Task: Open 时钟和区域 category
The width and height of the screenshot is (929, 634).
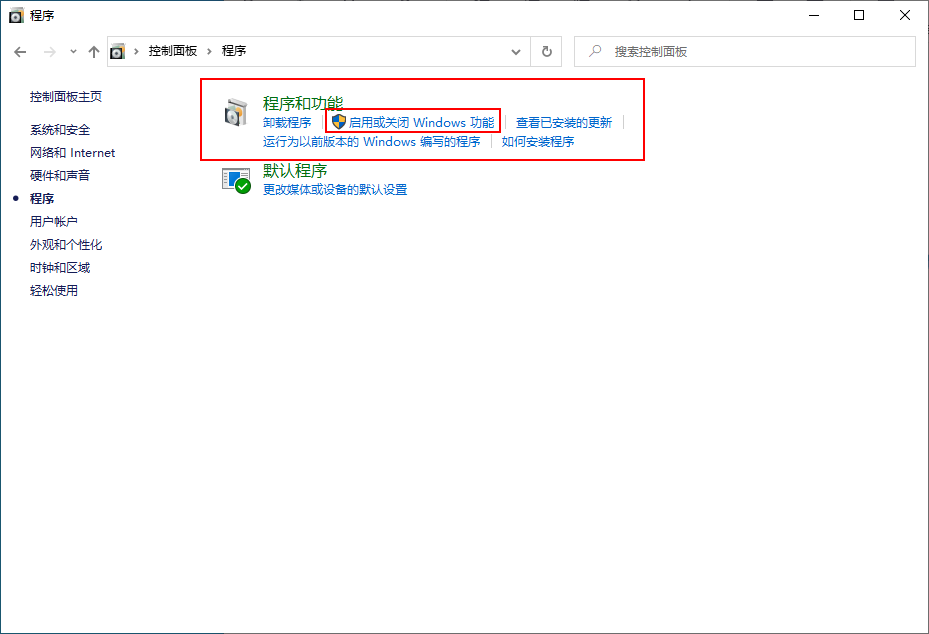Action: pos(60,268)
